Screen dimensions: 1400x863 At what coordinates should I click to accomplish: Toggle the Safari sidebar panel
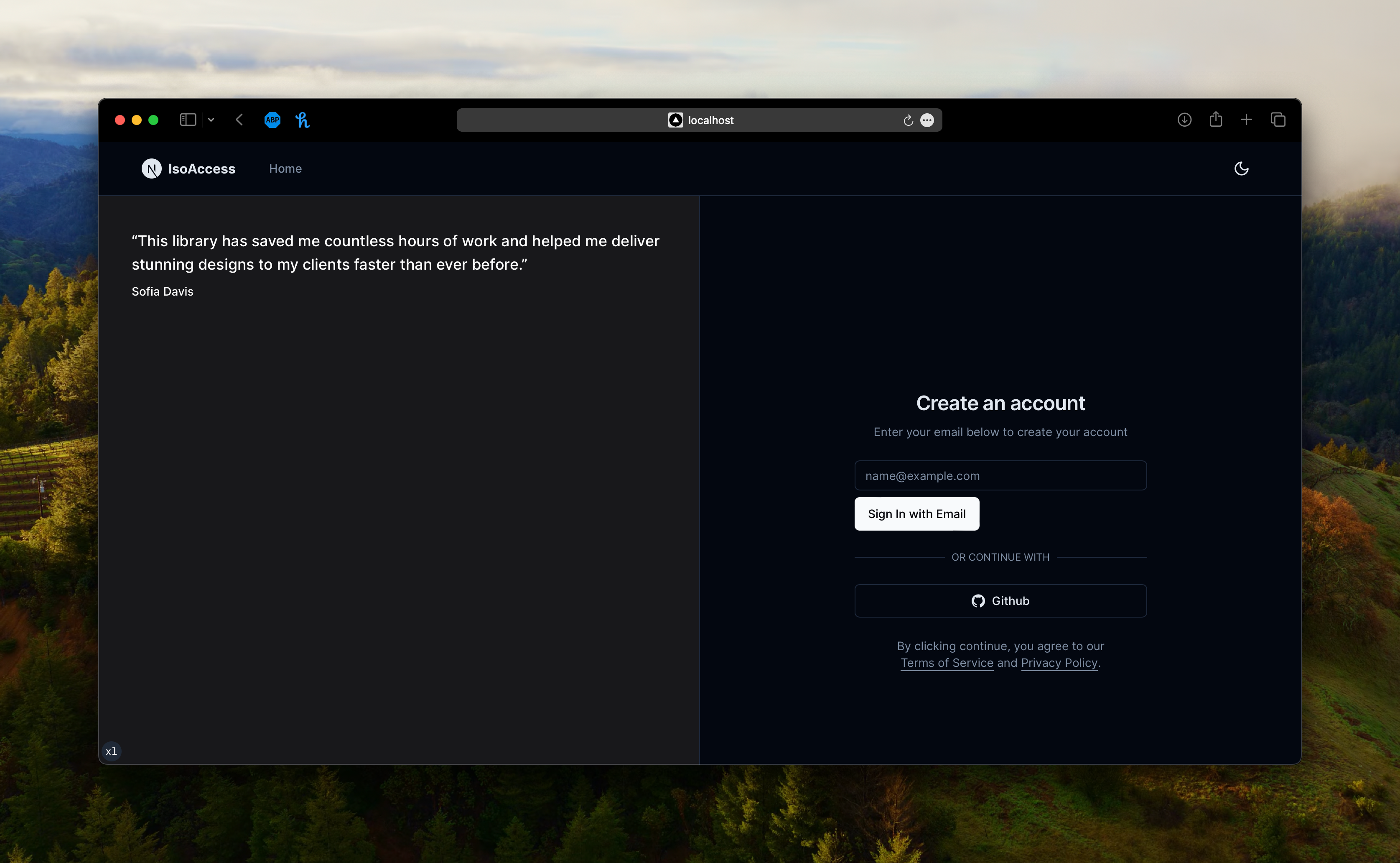(x=188, y=120)
